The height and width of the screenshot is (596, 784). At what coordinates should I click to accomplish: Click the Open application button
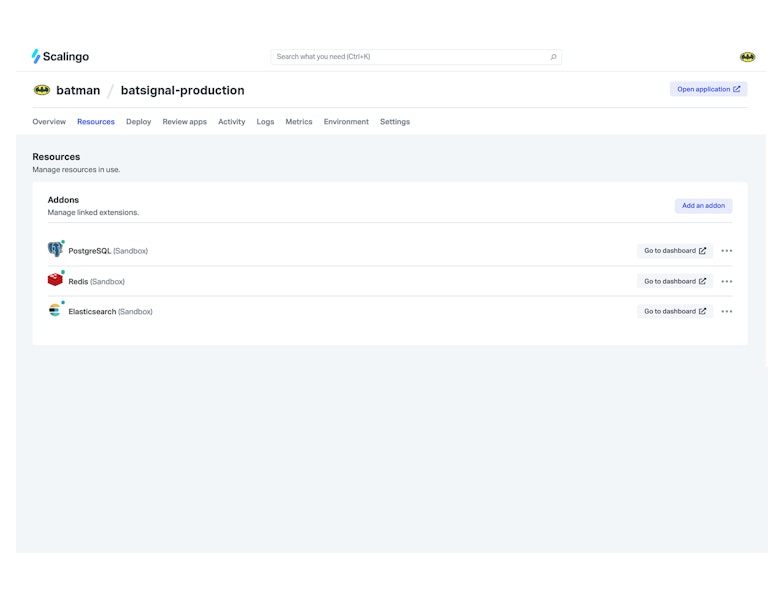[x=708, y=89]
